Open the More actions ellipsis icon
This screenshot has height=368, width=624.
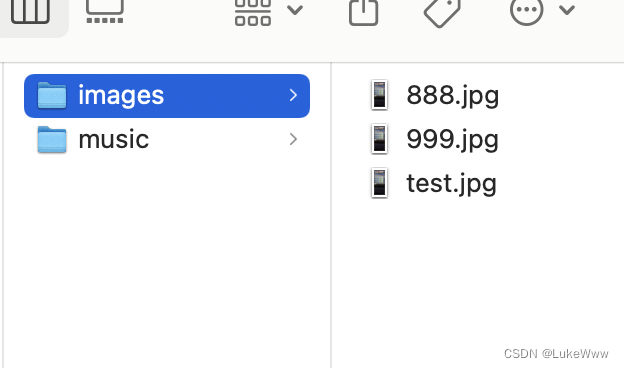526,12
